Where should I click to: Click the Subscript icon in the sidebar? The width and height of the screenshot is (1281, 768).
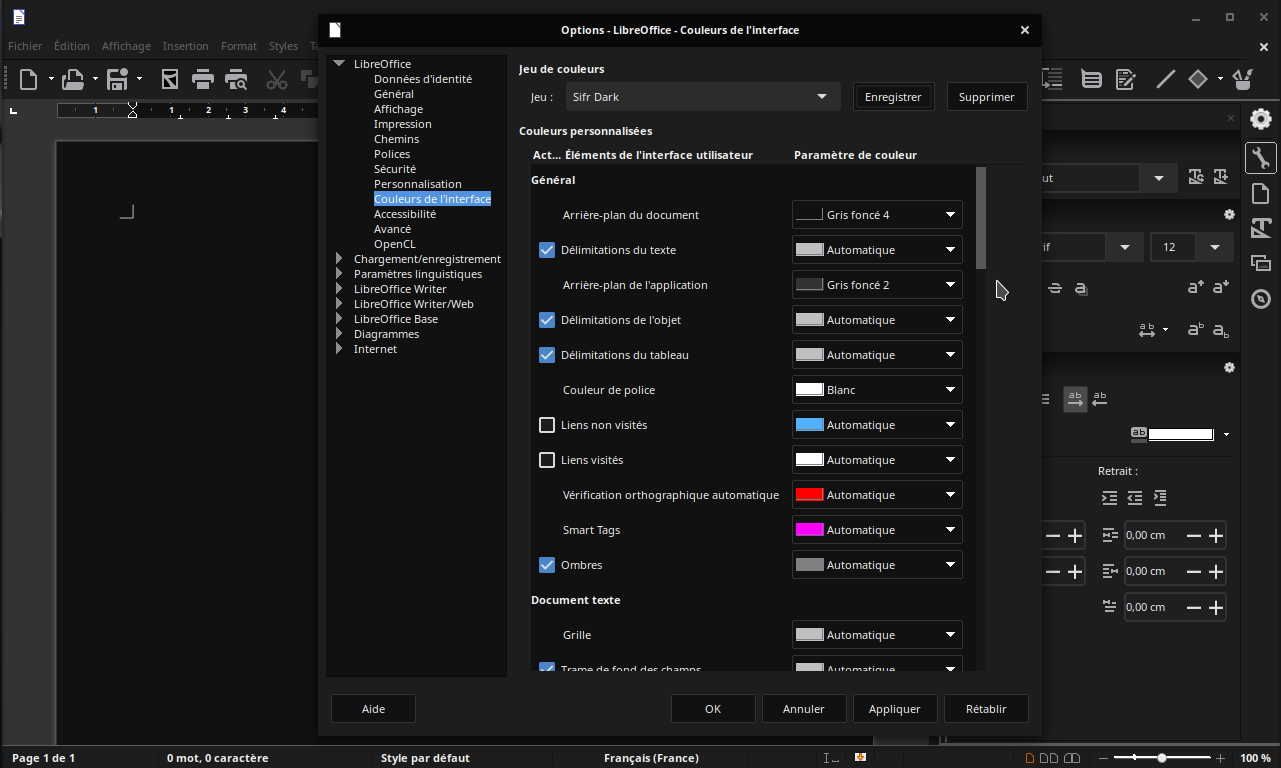click(x=1220, y=329)
